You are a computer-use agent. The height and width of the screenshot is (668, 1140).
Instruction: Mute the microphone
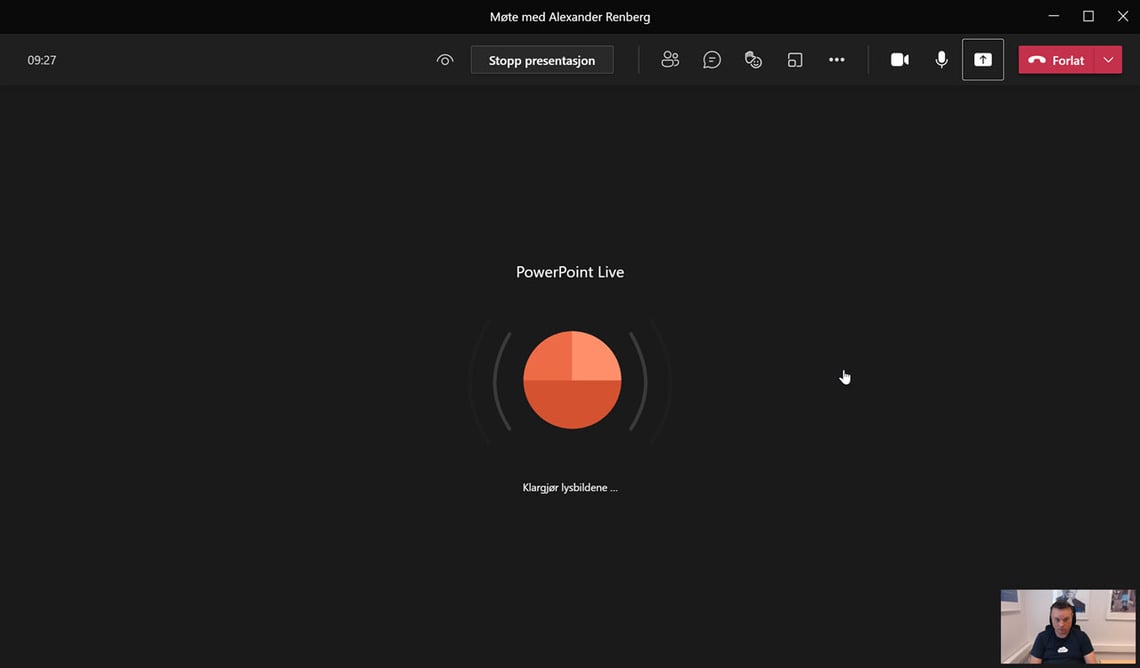pyautogui.click(x=941, y=59)
